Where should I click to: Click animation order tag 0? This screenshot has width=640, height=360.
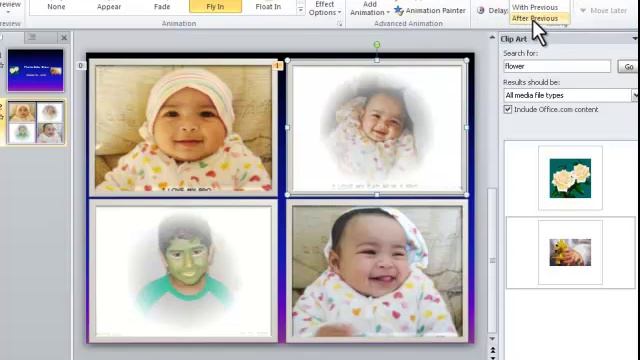[81, 65]
